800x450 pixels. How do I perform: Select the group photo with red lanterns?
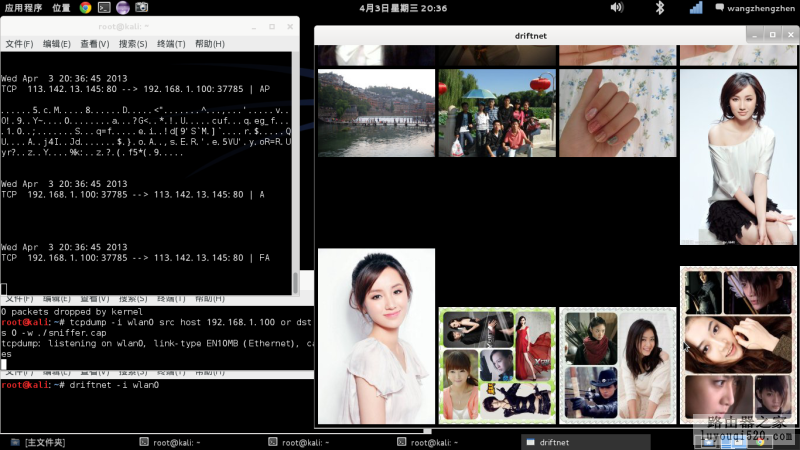[497, 113]
